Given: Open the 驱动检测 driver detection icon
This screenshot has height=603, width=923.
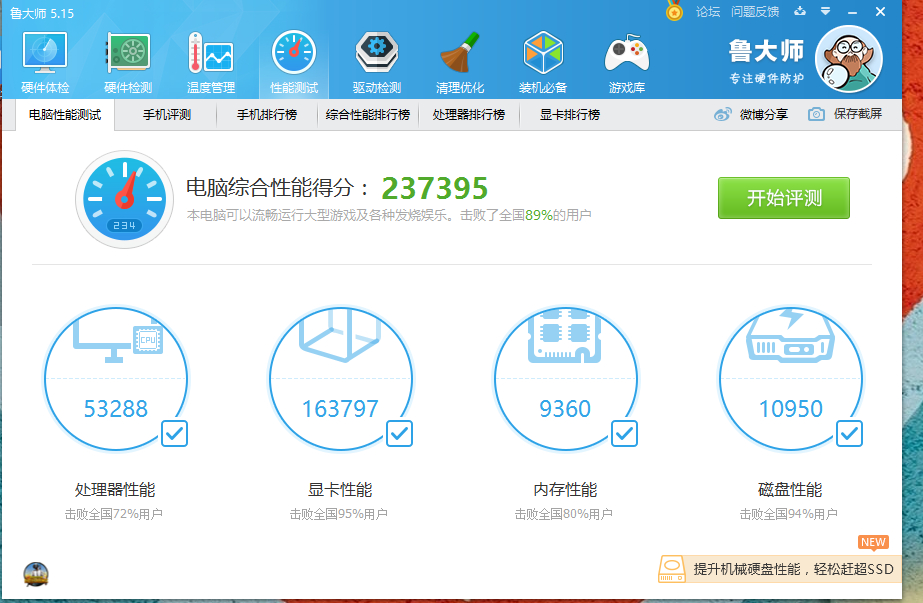Looking at the screenshot, I should point(377,54).
